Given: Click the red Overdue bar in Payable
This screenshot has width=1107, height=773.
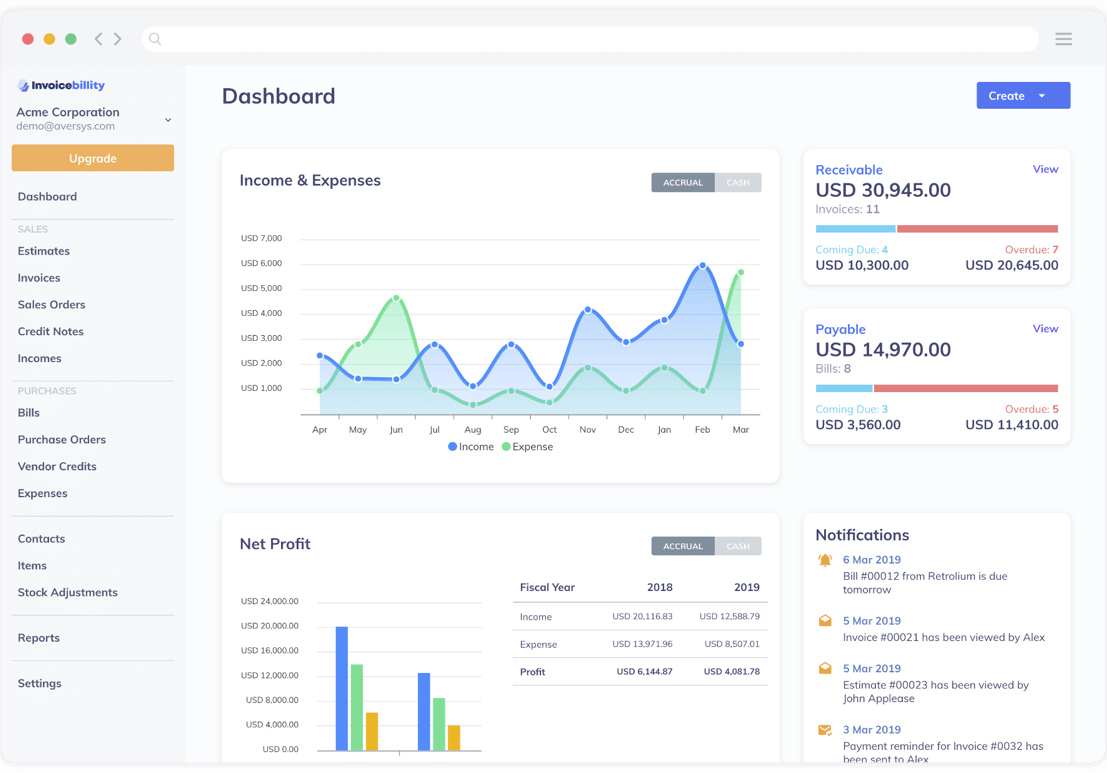Looking at the screenshot, I should point(965,388).
